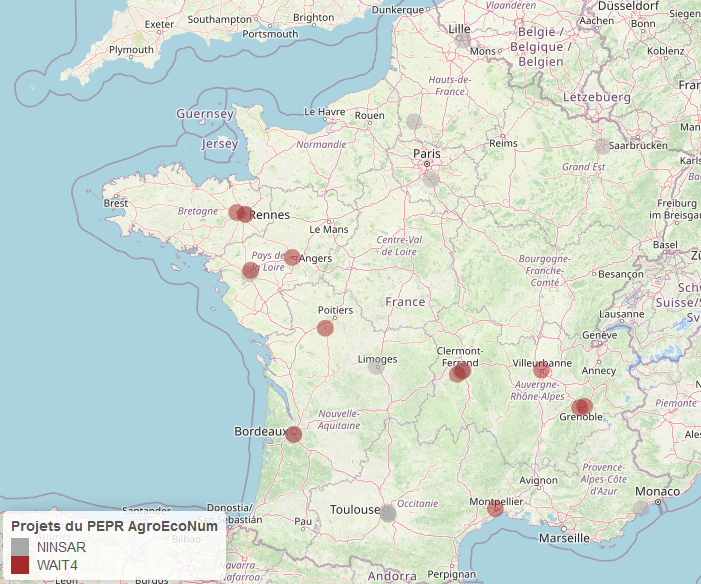Click the red marker near Grenoble
701x584 pixels.
tap(583, 407)
